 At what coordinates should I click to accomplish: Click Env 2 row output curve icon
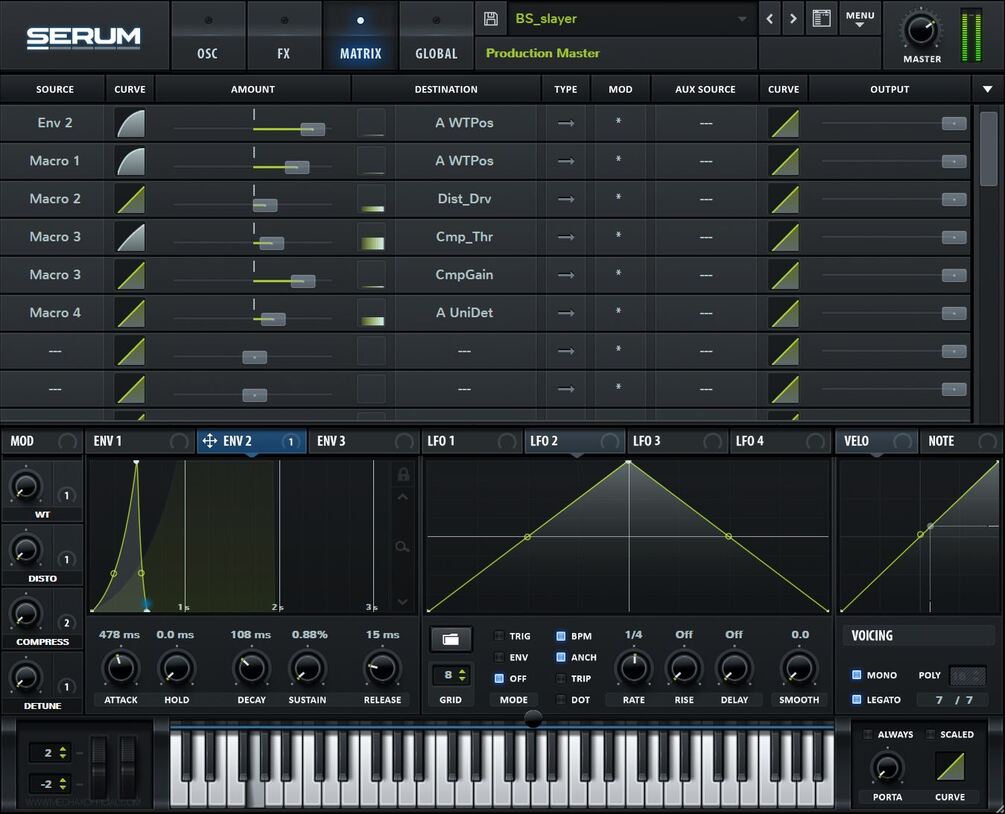[784, 123]
